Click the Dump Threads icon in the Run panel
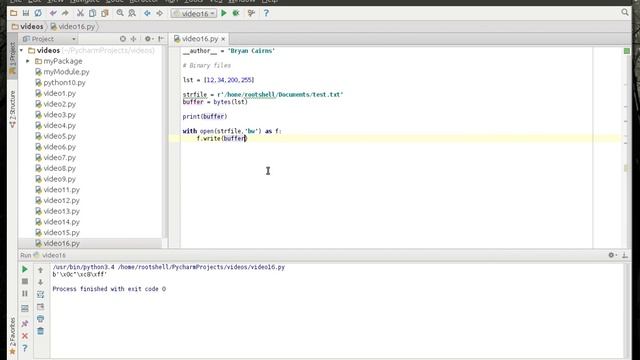This screenshot has height=360, width=640. 25,309
